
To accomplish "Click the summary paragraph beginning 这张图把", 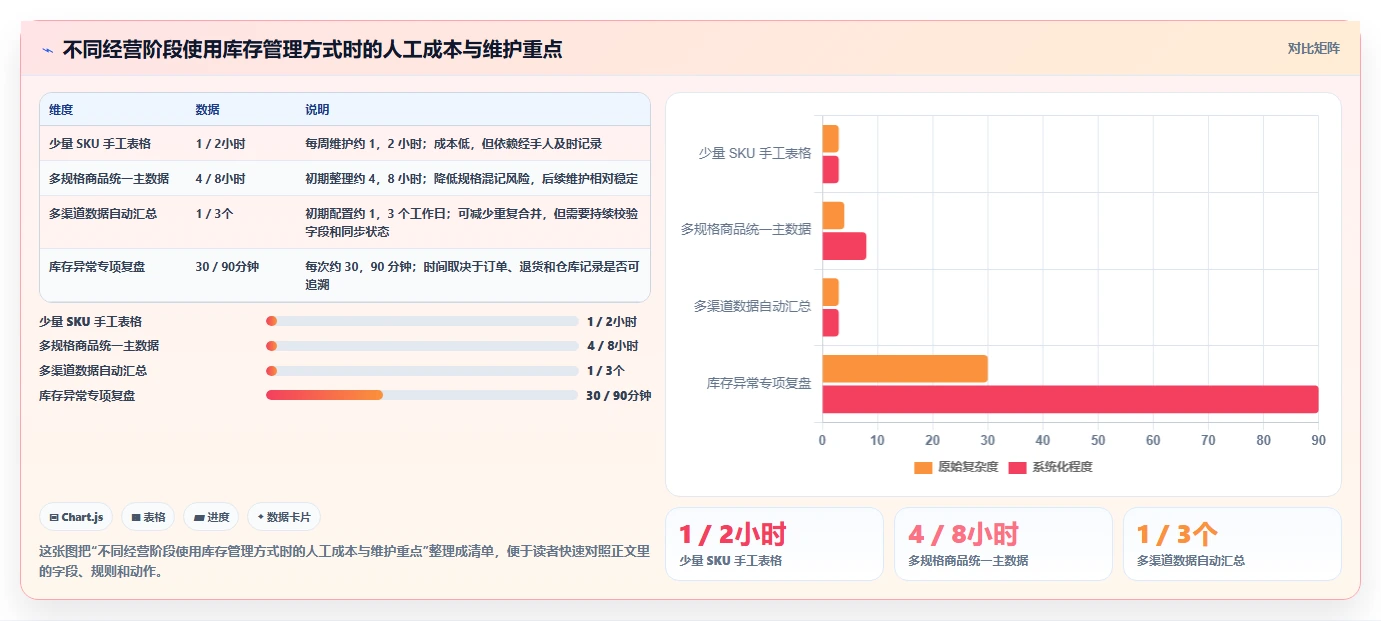I will click(344, 561).
